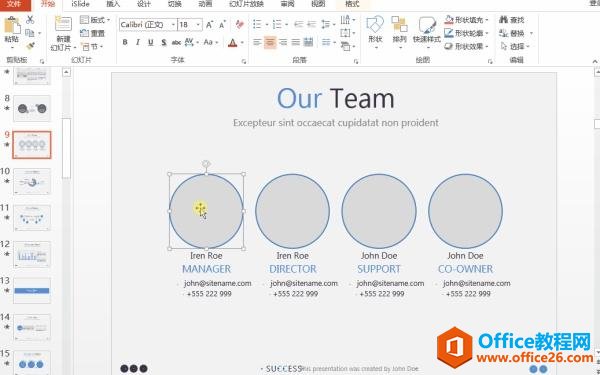
Task: Click the numbered list icon
Action: 277,25
